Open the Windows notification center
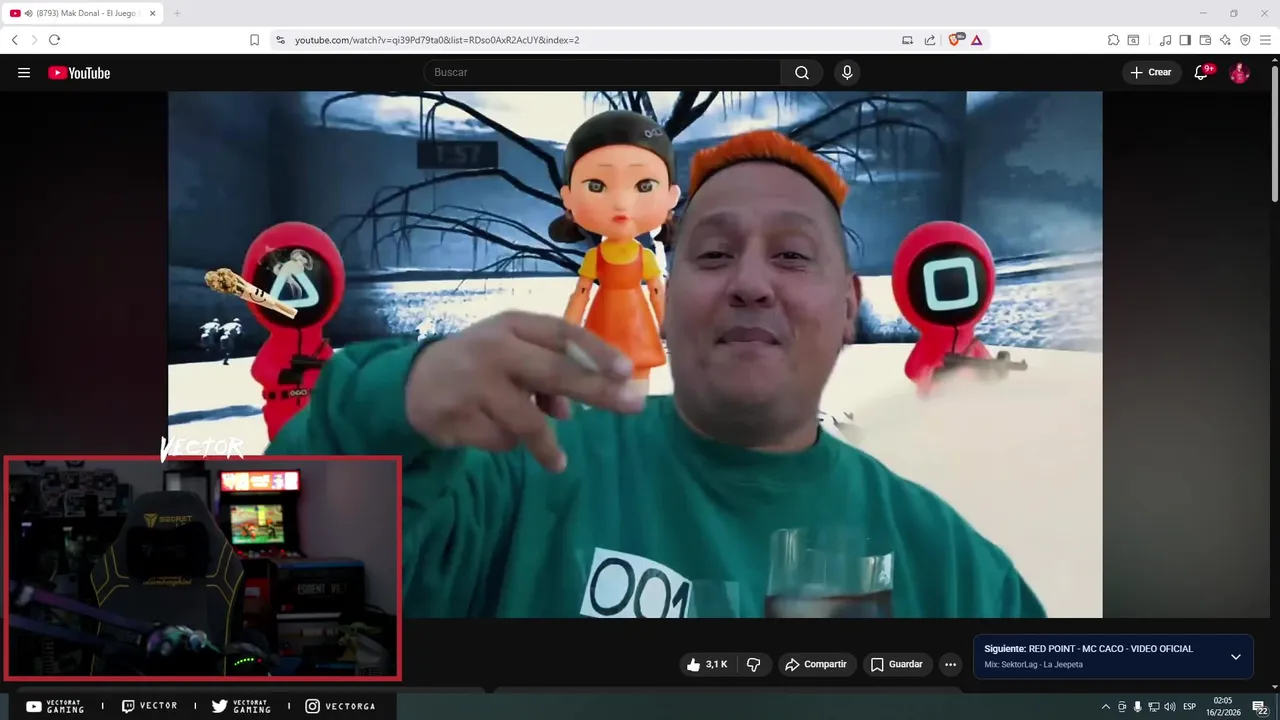Screen dimensions: 1280x720 [1260, 707]
